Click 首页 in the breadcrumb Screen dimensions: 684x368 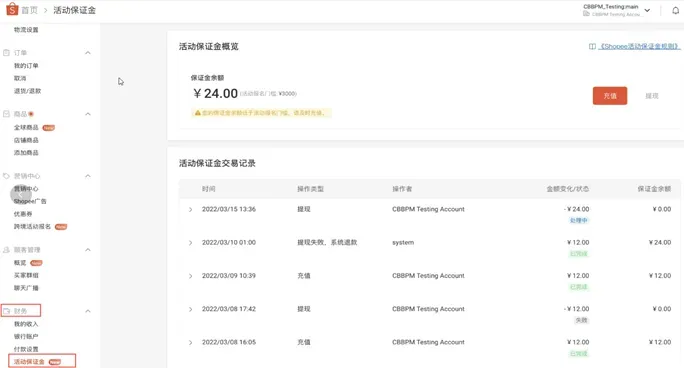[30, 10]
